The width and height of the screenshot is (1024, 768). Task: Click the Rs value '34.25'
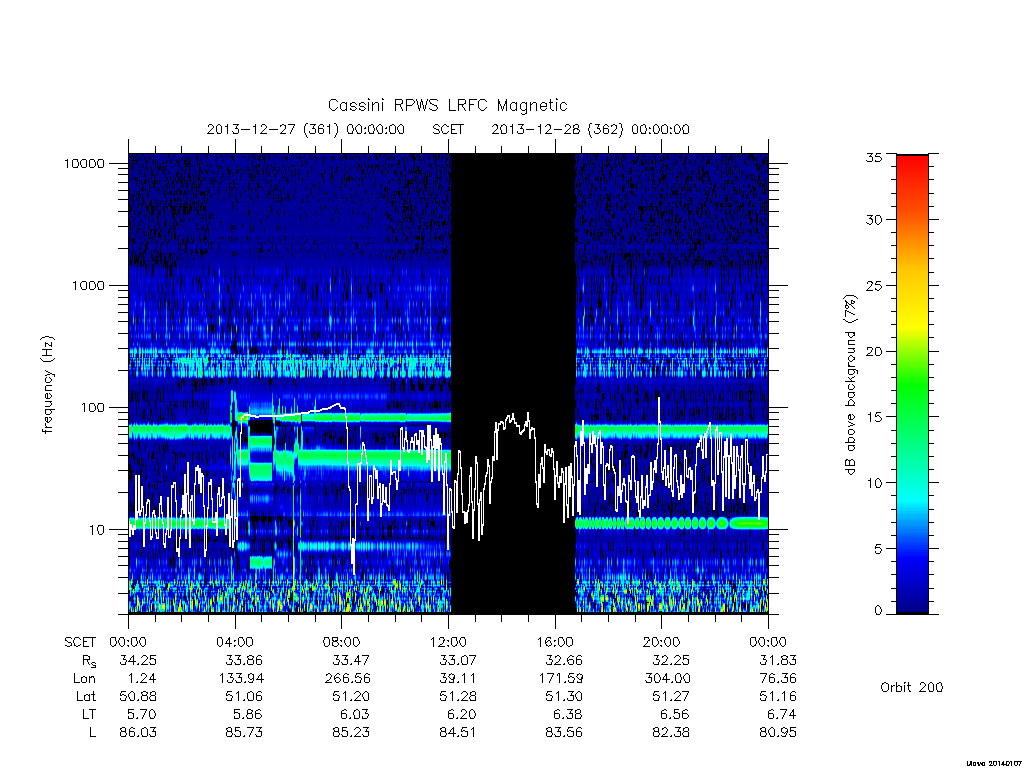click(138, 660)
